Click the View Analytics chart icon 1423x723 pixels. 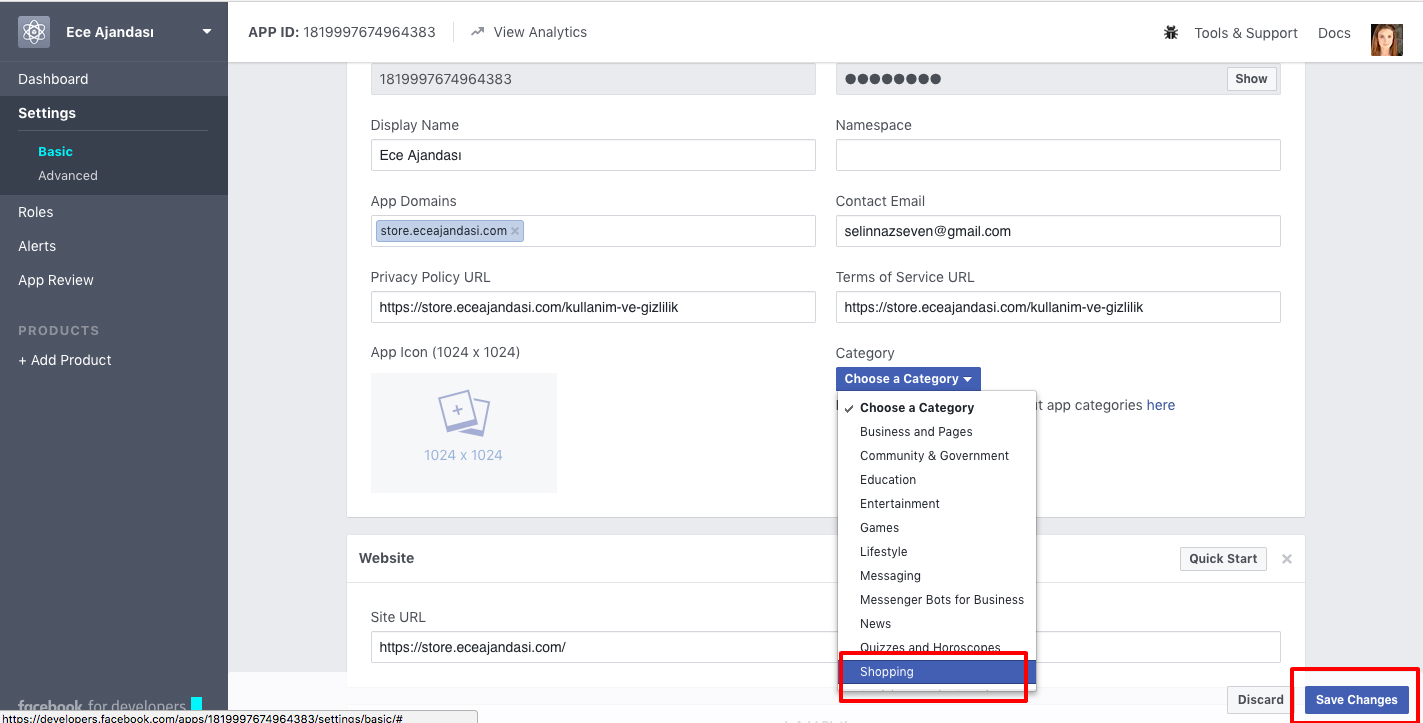pos(478,32)
